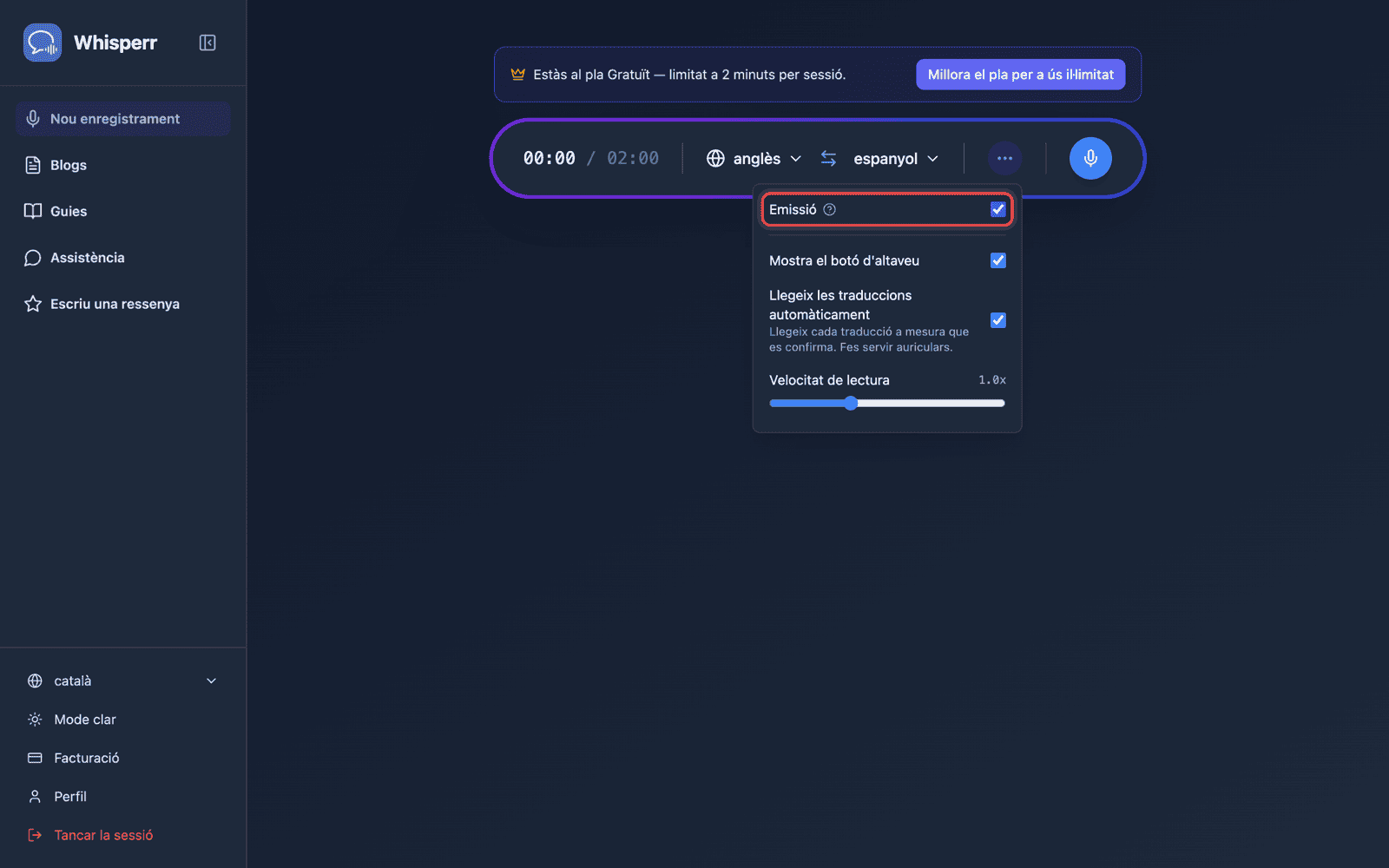
Task: Toggle the three-dots options menu
Action: coord(1004,158)
